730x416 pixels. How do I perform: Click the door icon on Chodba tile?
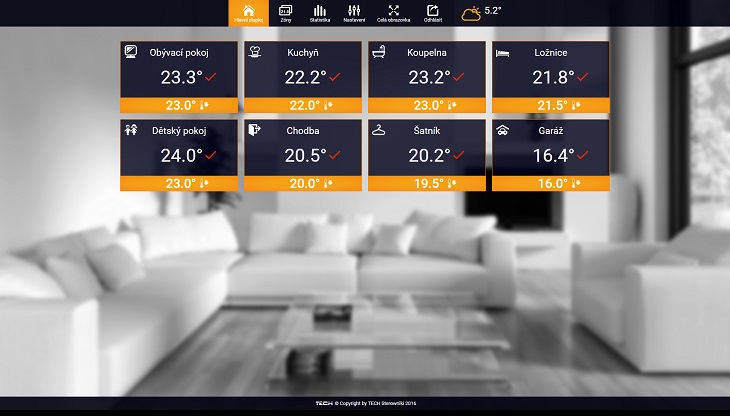point(255,130)
